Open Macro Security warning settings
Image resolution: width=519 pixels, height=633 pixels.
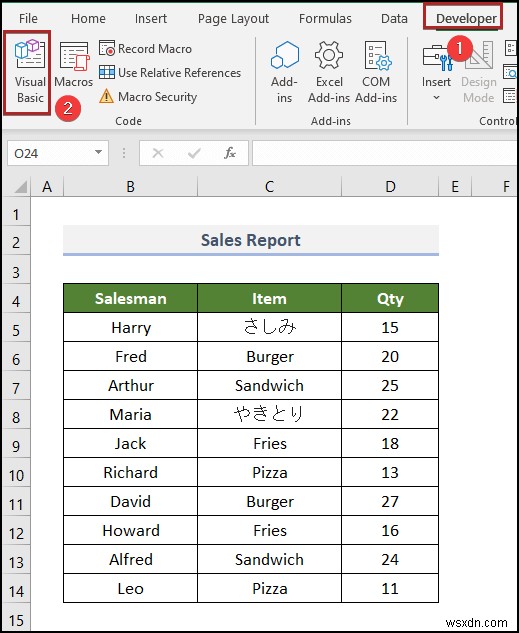point(148,96)
